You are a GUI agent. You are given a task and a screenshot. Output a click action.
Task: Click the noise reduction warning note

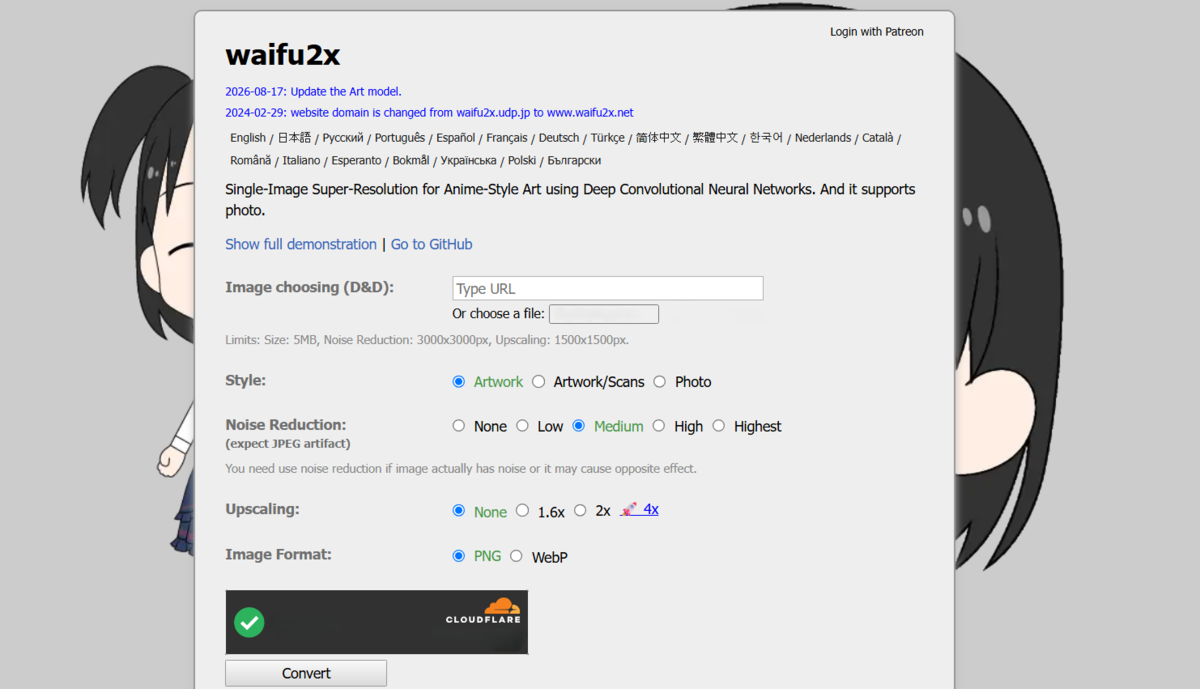point(461,468)
